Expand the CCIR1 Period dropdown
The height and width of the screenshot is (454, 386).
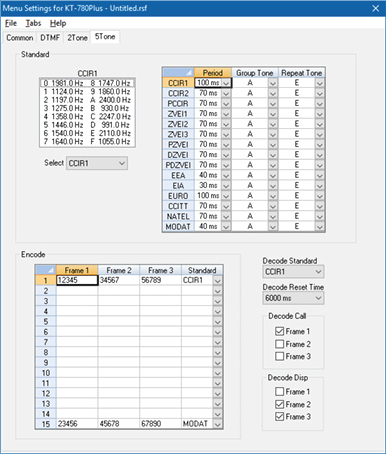pyautogui.click(x=226, y=83)
